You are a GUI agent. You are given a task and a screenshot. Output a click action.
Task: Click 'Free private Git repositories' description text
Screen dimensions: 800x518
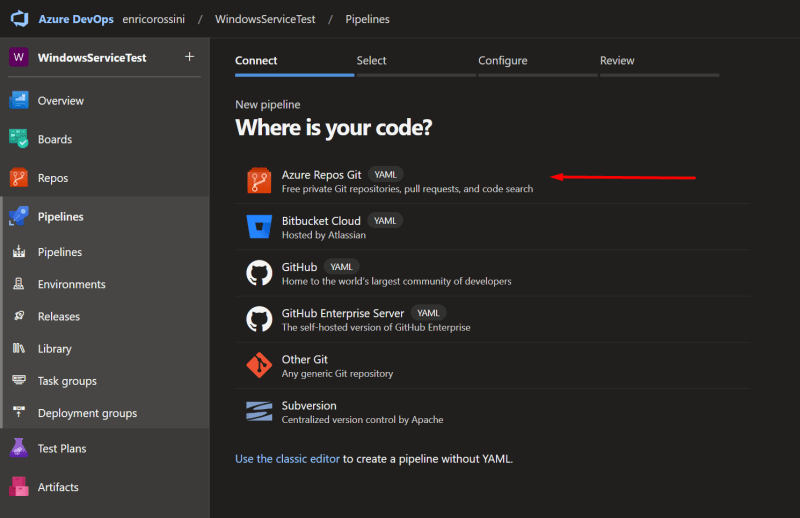407,189
